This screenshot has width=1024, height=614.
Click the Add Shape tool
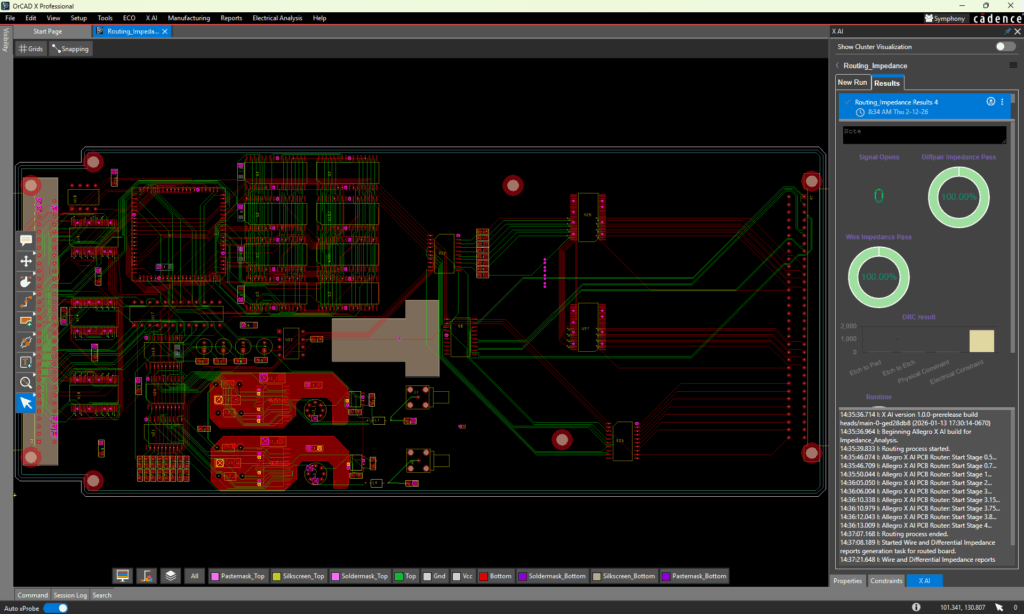[x=26, y=321]
